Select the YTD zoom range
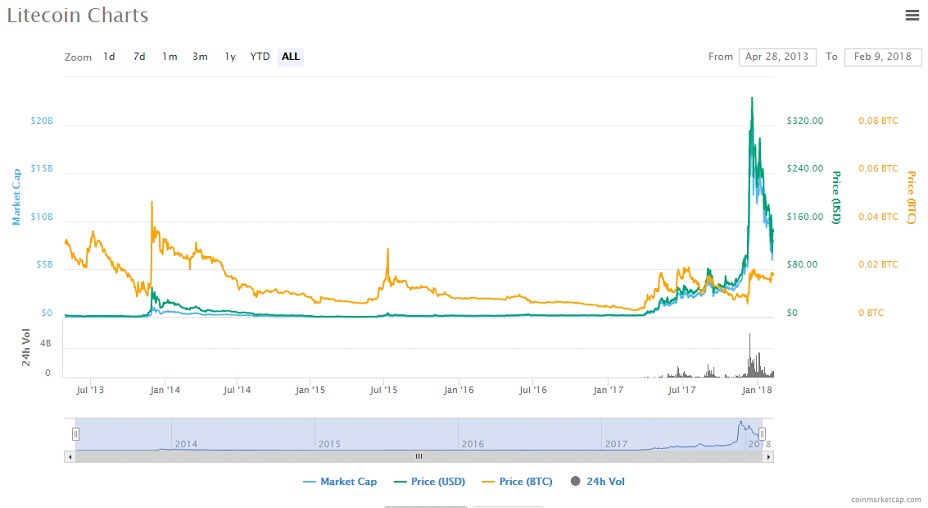This screenshot has height=508, width=928. pyautogui.click(x=260, y=57)
